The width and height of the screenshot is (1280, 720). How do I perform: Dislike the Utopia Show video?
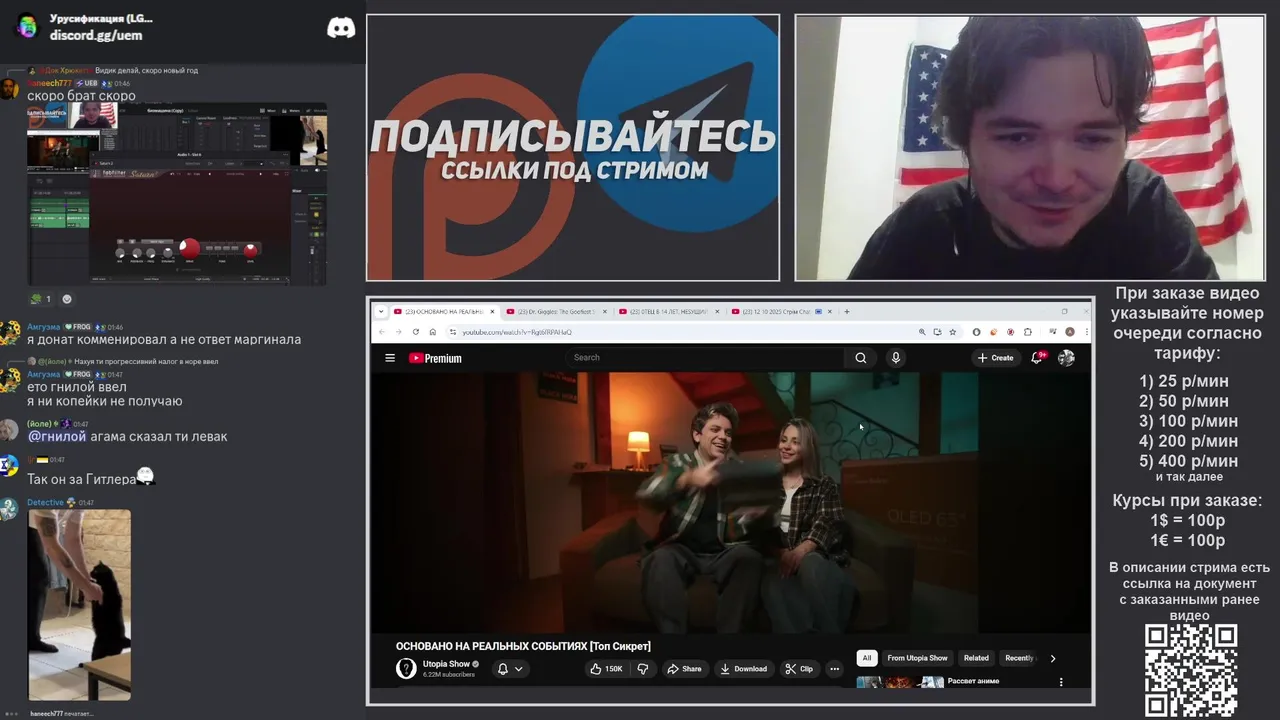[643, 669]
